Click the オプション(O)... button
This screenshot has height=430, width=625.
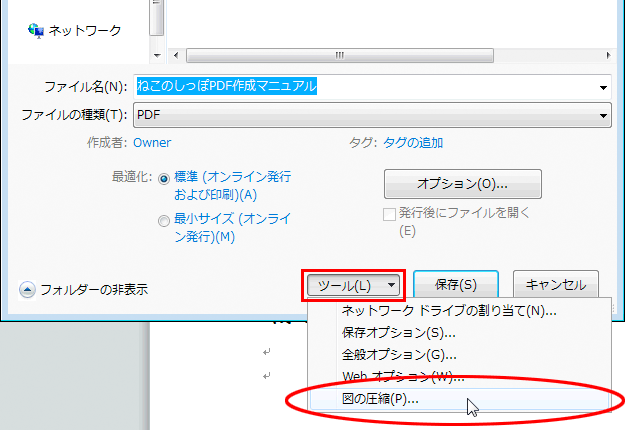pos(463,184)
